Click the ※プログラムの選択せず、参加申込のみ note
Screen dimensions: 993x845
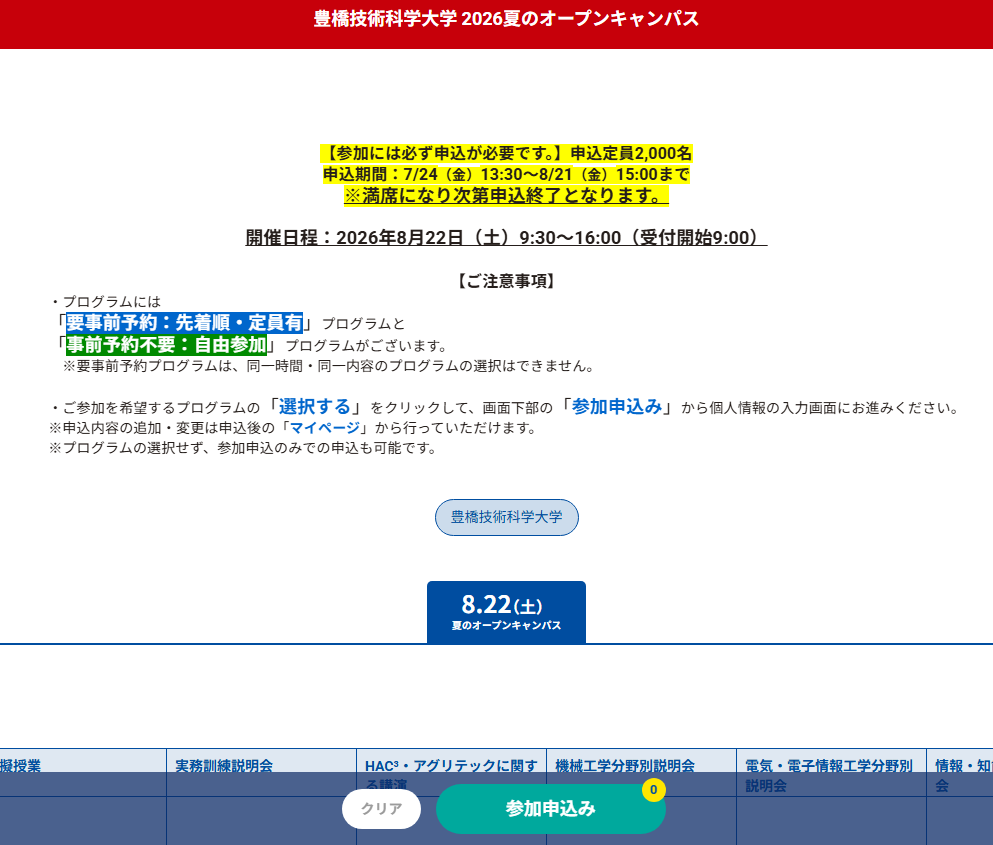244,448
